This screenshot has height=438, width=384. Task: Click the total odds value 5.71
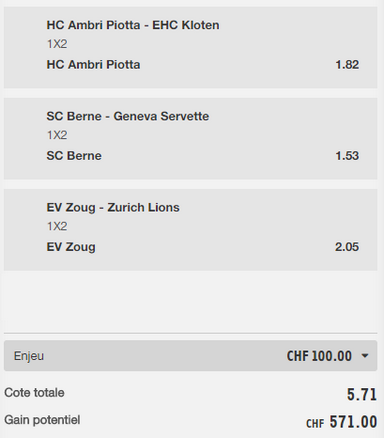(362, 395)
